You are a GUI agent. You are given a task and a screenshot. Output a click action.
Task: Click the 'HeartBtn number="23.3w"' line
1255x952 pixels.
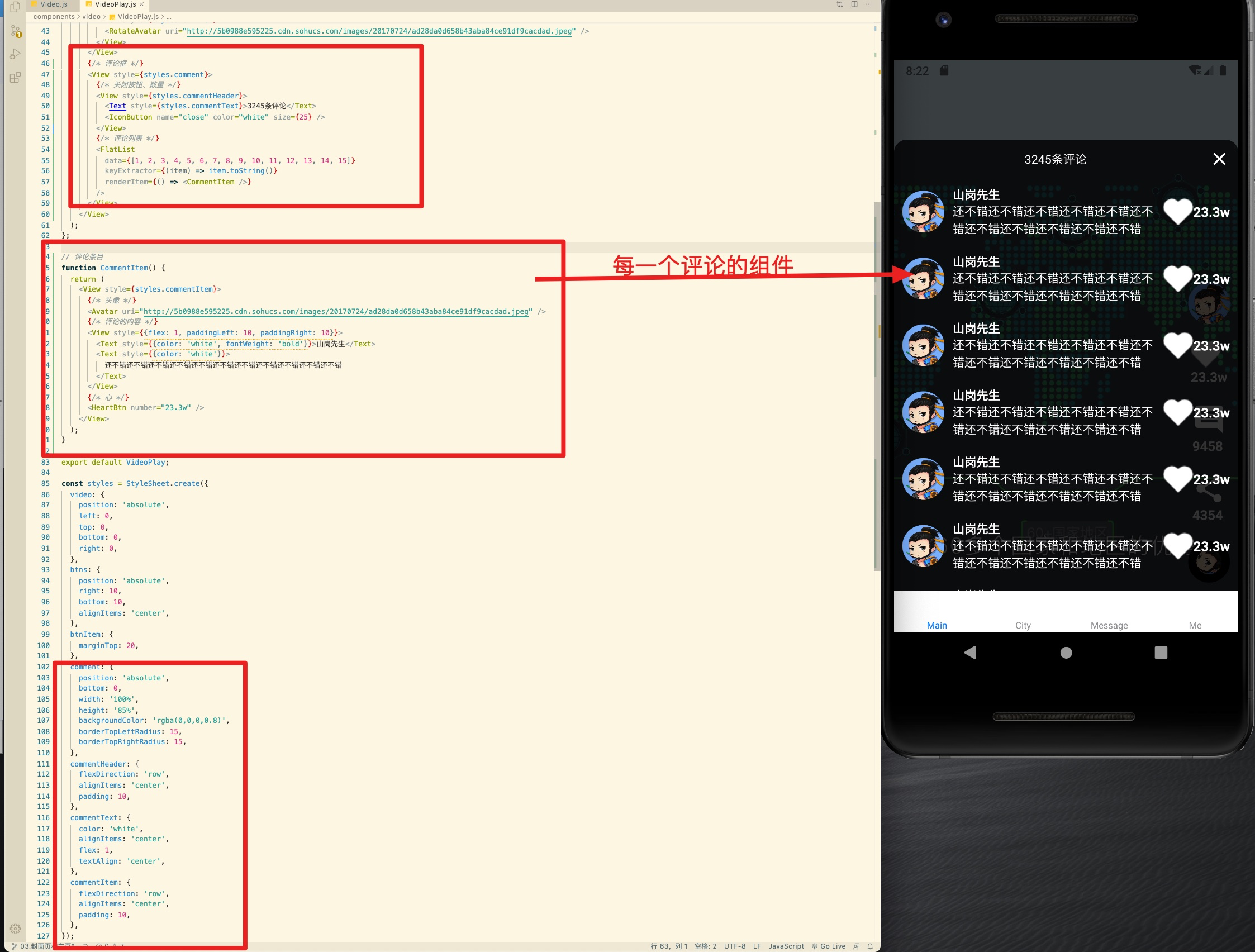point(146,408)
